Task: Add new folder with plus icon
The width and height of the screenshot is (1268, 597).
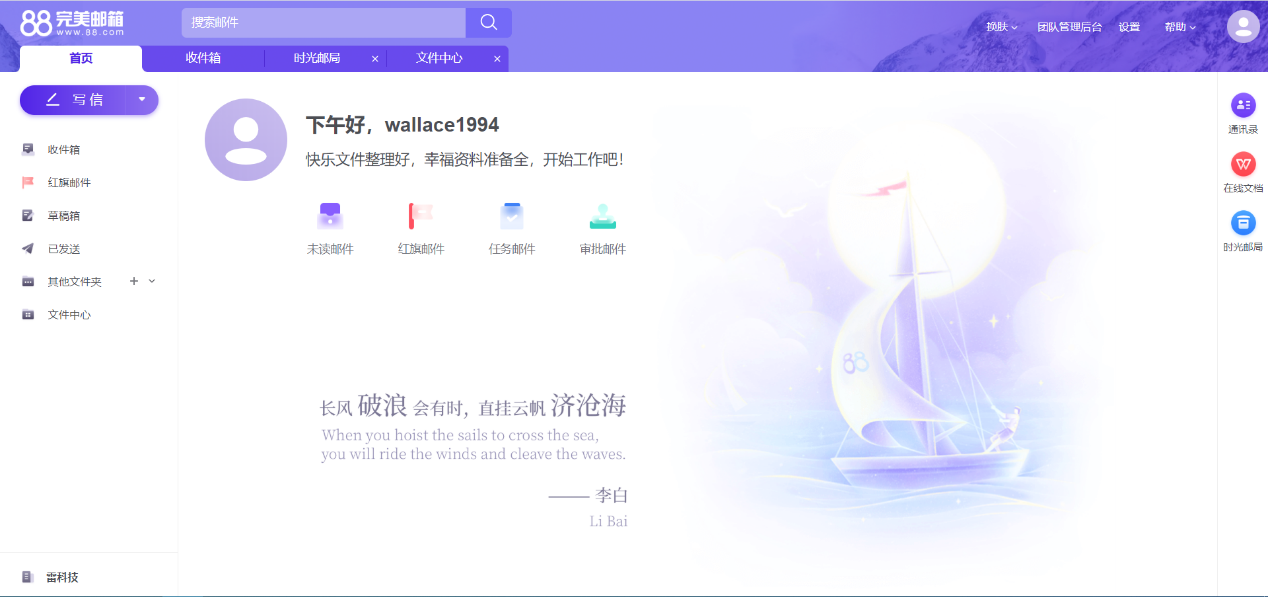Action: (134, 281)
